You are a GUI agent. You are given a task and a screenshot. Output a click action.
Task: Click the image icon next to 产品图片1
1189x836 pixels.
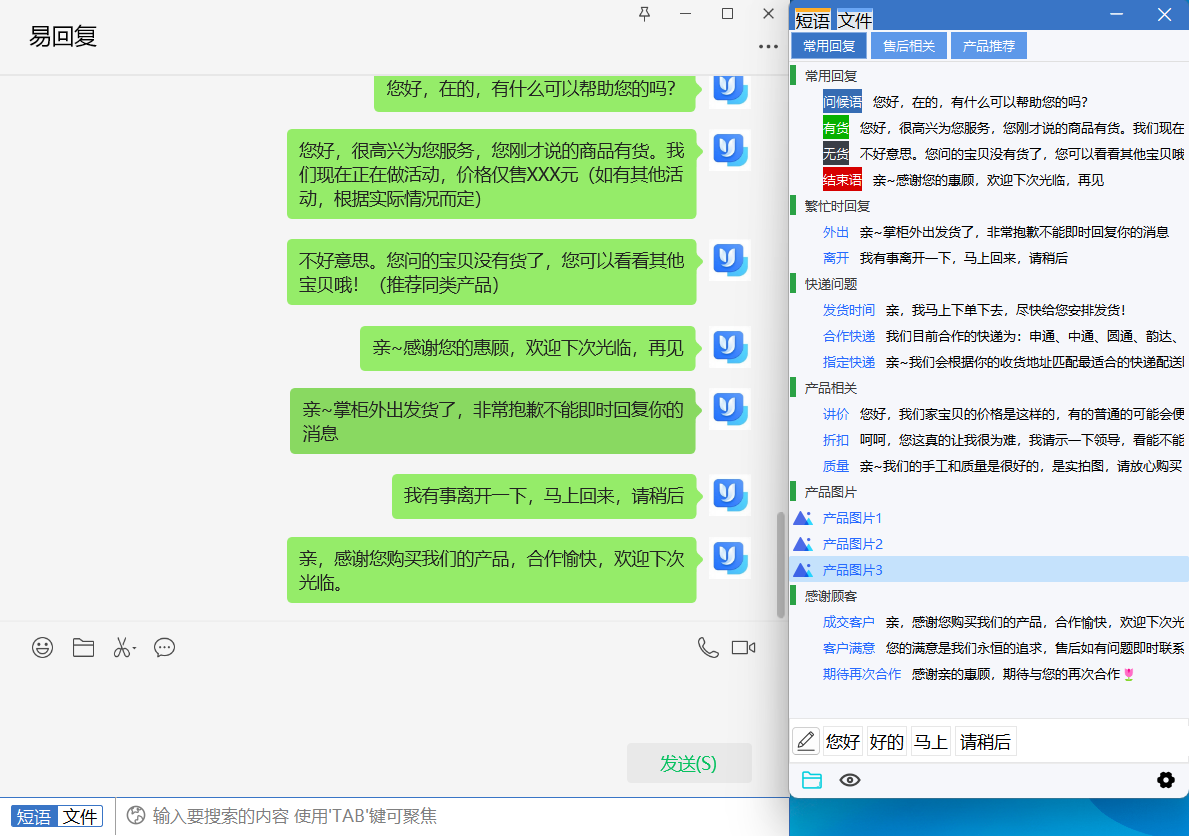coord(802,518)
